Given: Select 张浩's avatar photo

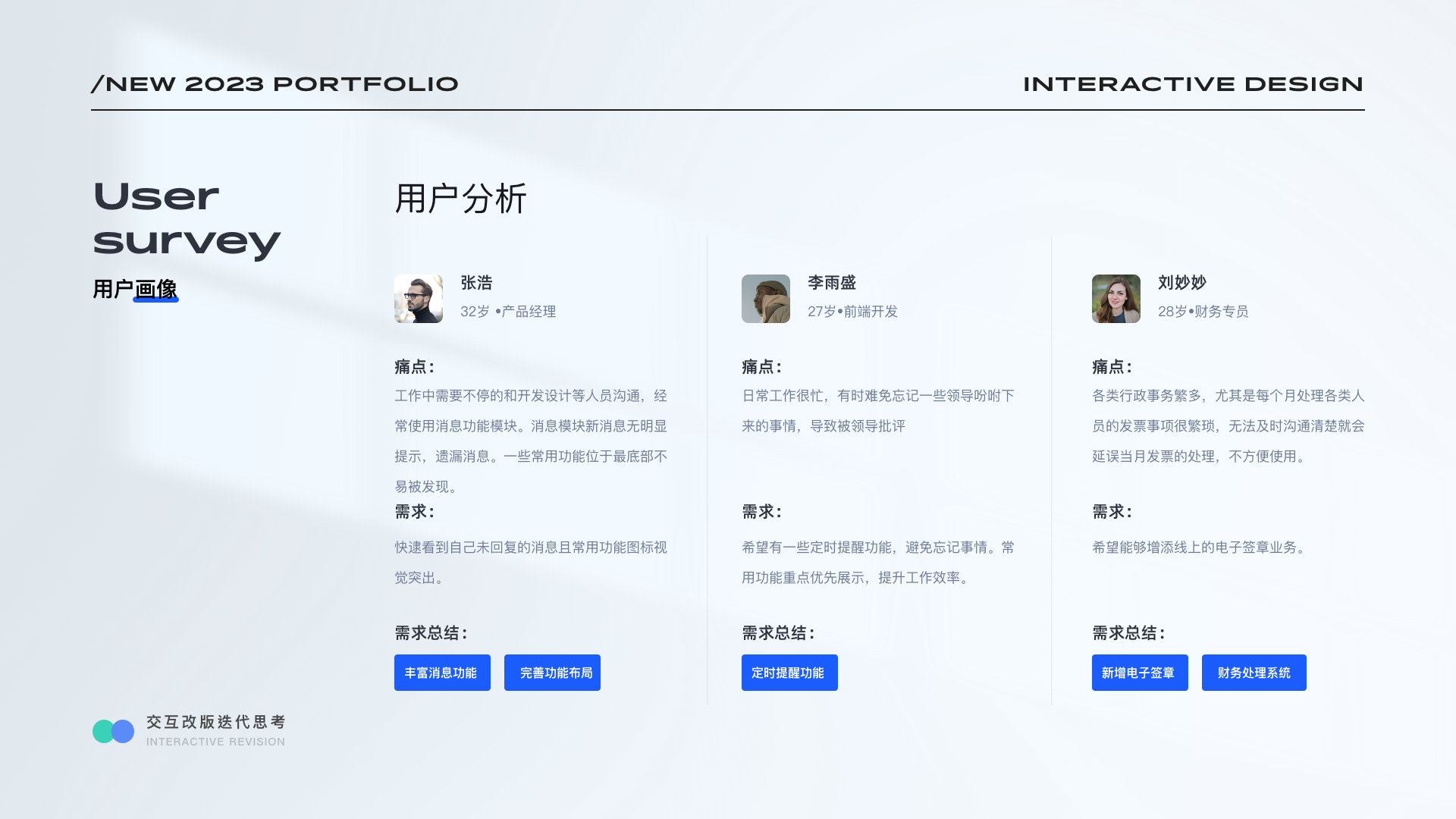Looking at the screenshot, I should (x=419, y=299).
